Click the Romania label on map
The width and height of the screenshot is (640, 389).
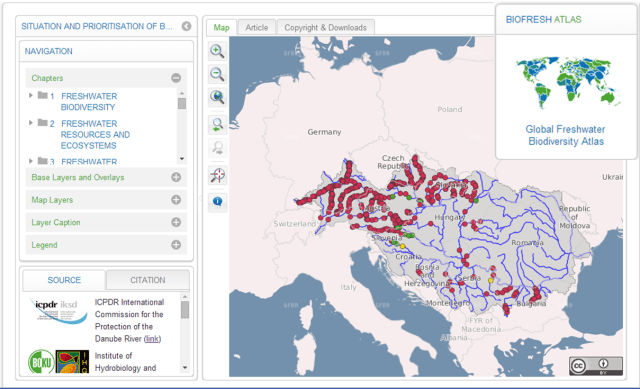[527, 242]
